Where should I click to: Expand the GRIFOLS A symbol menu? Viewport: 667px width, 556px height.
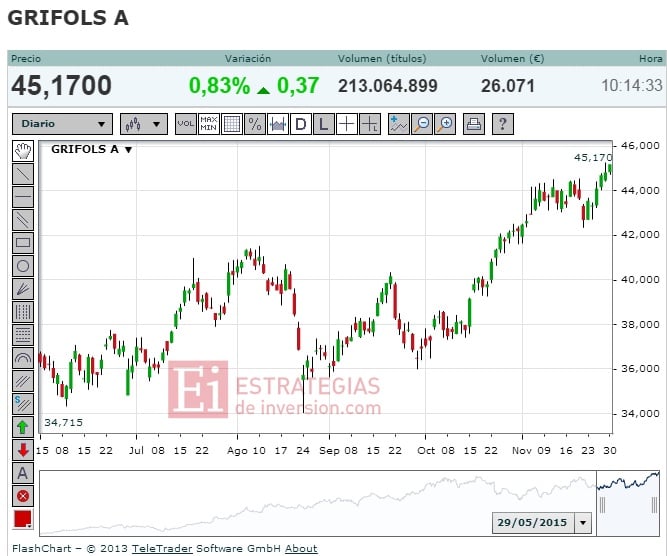pyautogui.click(x=128, y=150)
